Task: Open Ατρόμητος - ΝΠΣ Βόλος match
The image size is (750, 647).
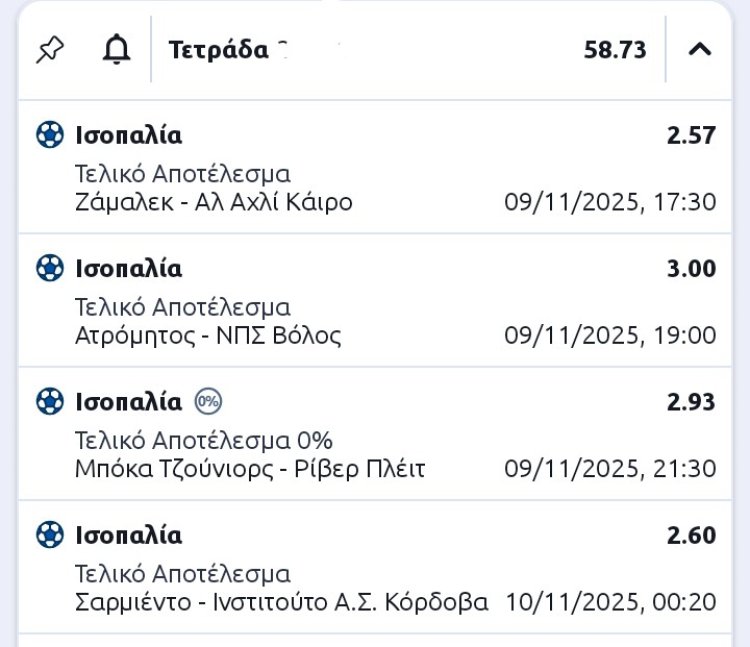Action: 208,335
